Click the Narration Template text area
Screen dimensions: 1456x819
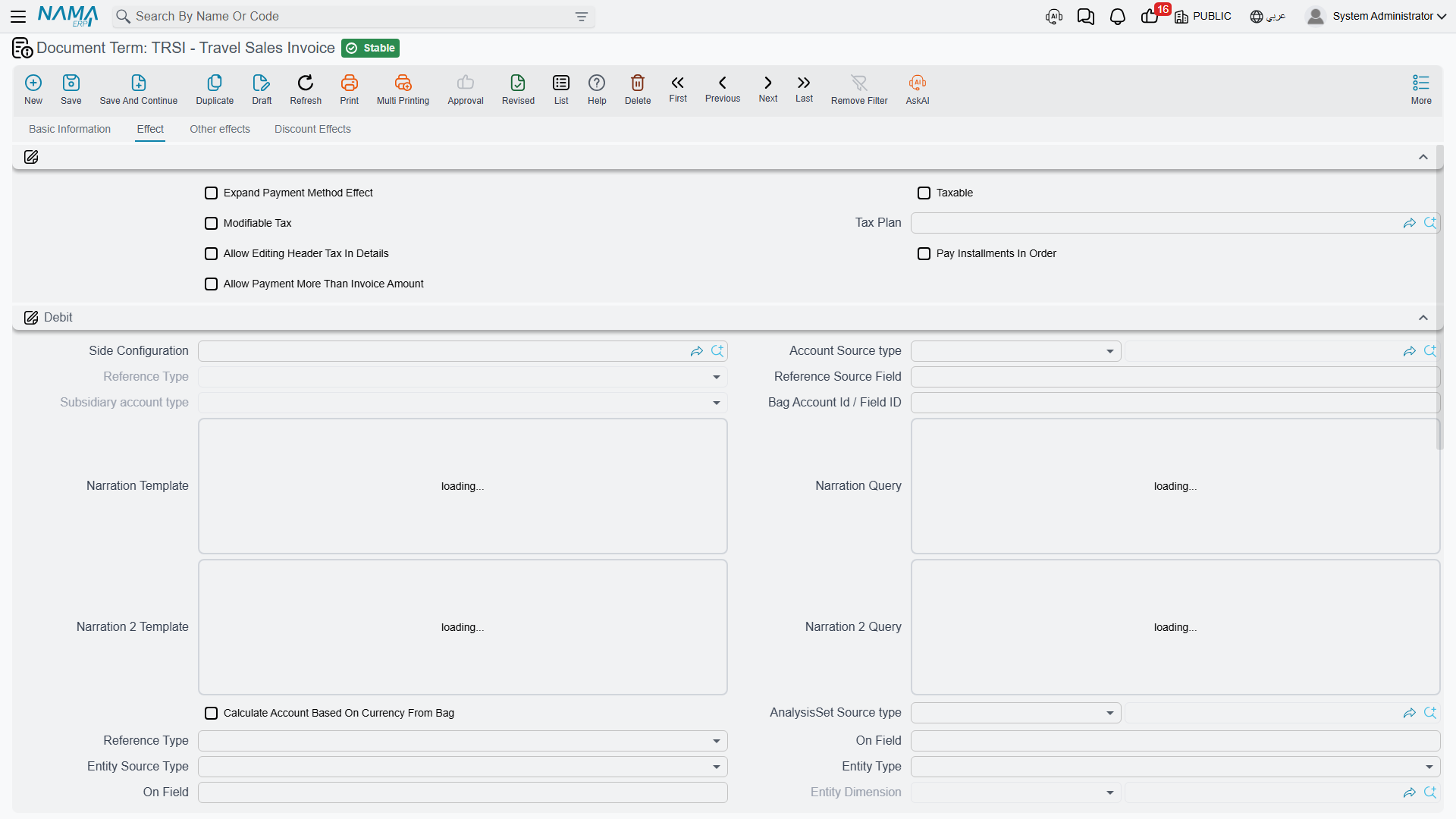tap(463, 486)
